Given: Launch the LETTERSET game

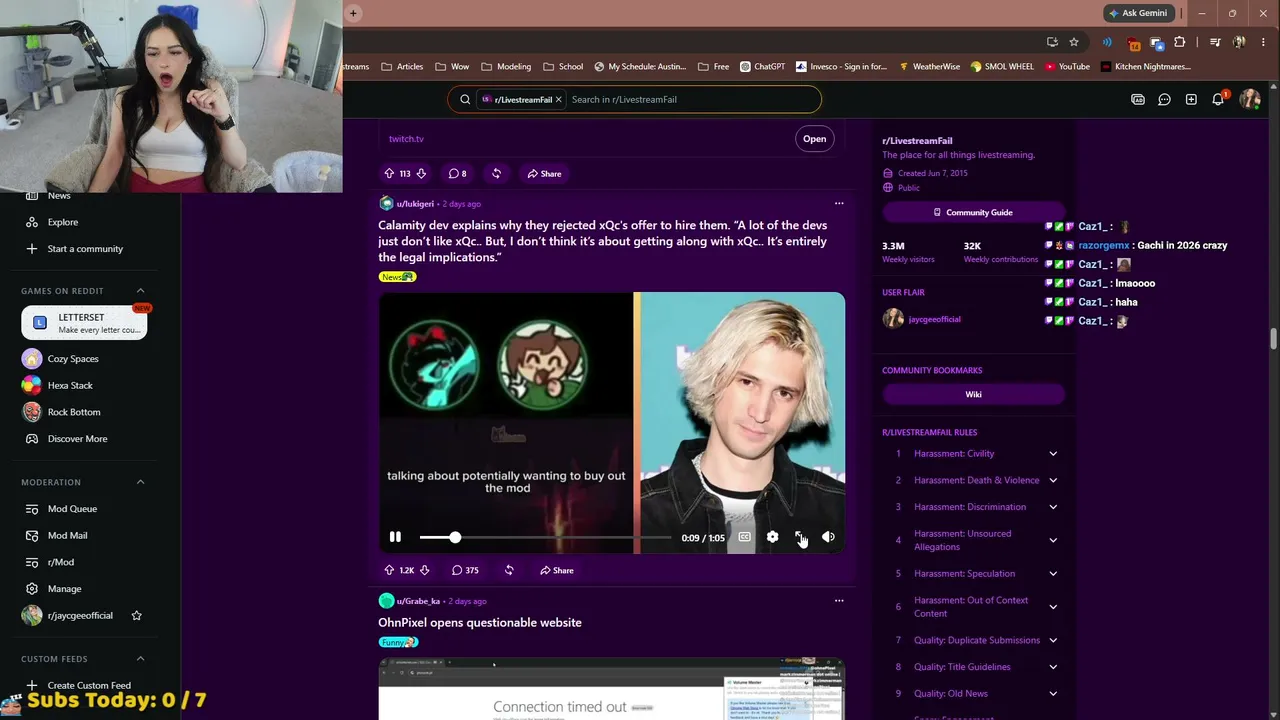Looking at the screenshot, I should coord(84,323).
